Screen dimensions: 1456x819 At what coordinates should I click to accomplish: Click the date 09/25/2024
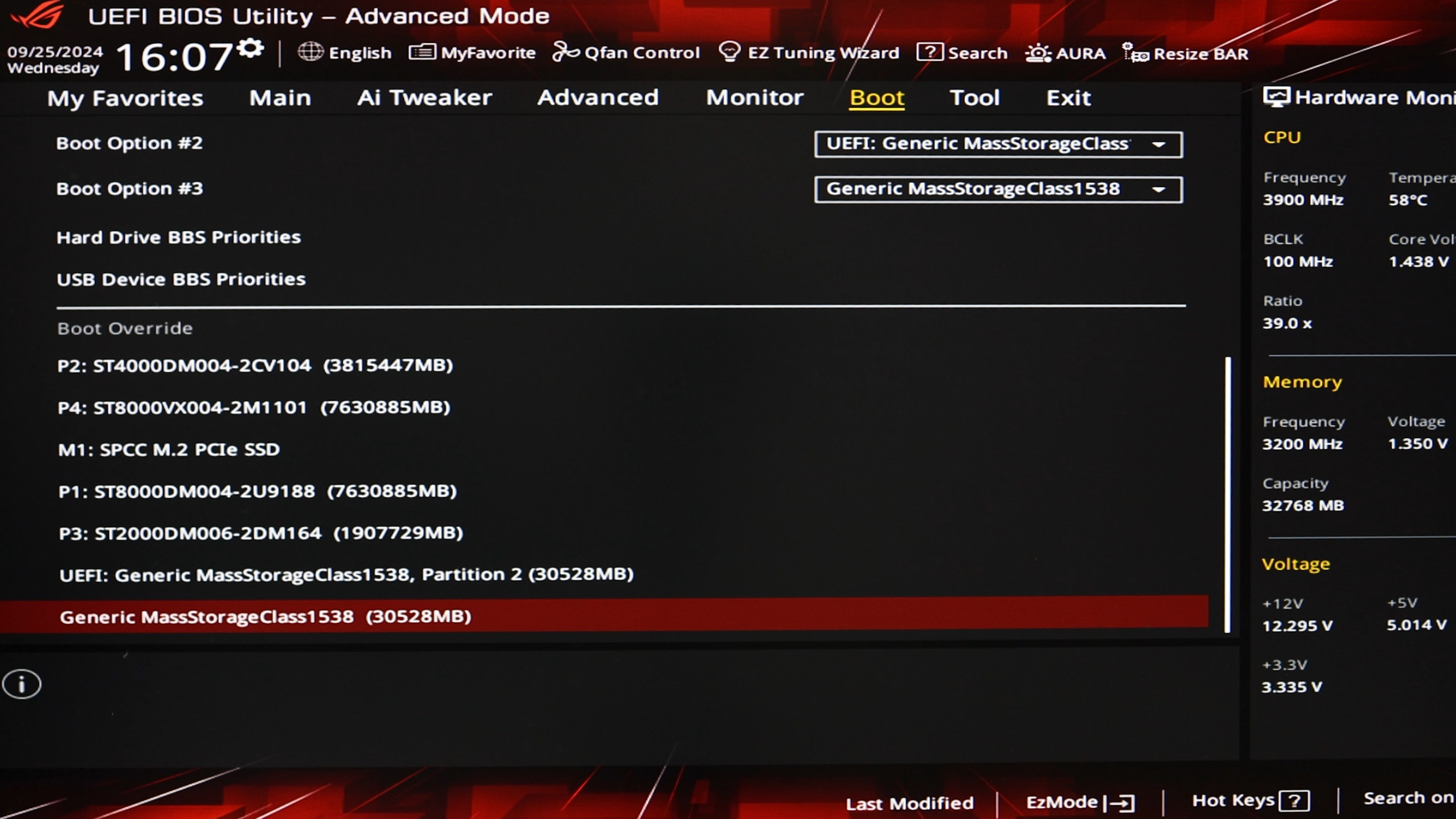point(55,52)
